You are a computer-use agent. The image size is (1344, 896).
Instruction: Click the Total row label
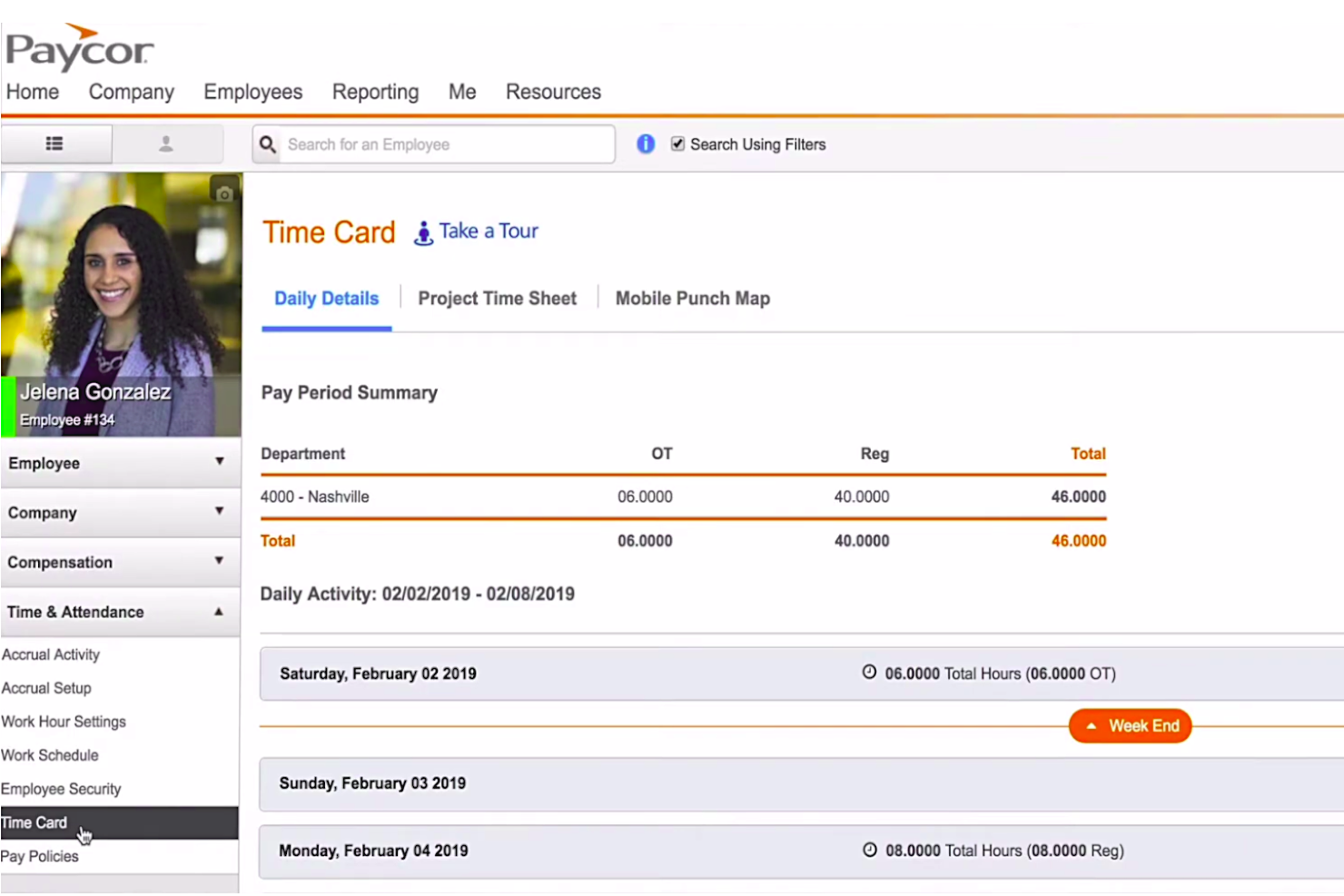pos(278,541)
